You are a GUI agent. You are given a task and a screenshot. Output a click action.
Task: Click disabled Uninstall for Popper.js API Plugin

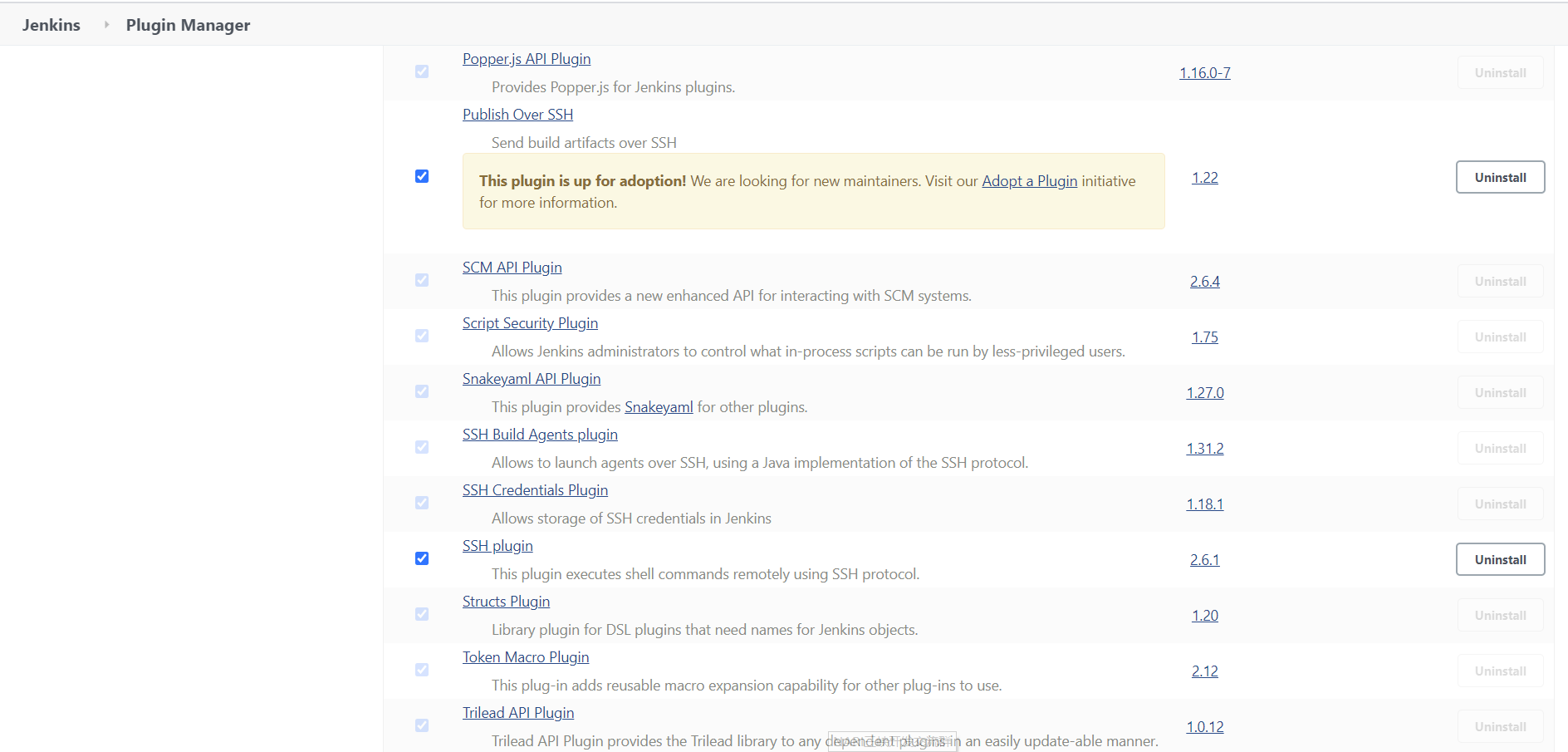1500,72
